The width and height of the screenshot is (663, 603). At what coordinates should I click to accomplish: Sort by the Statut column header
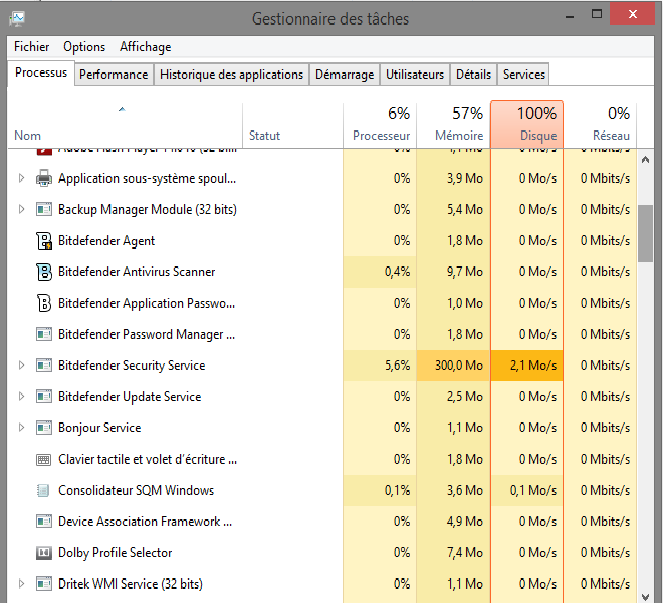293,125
